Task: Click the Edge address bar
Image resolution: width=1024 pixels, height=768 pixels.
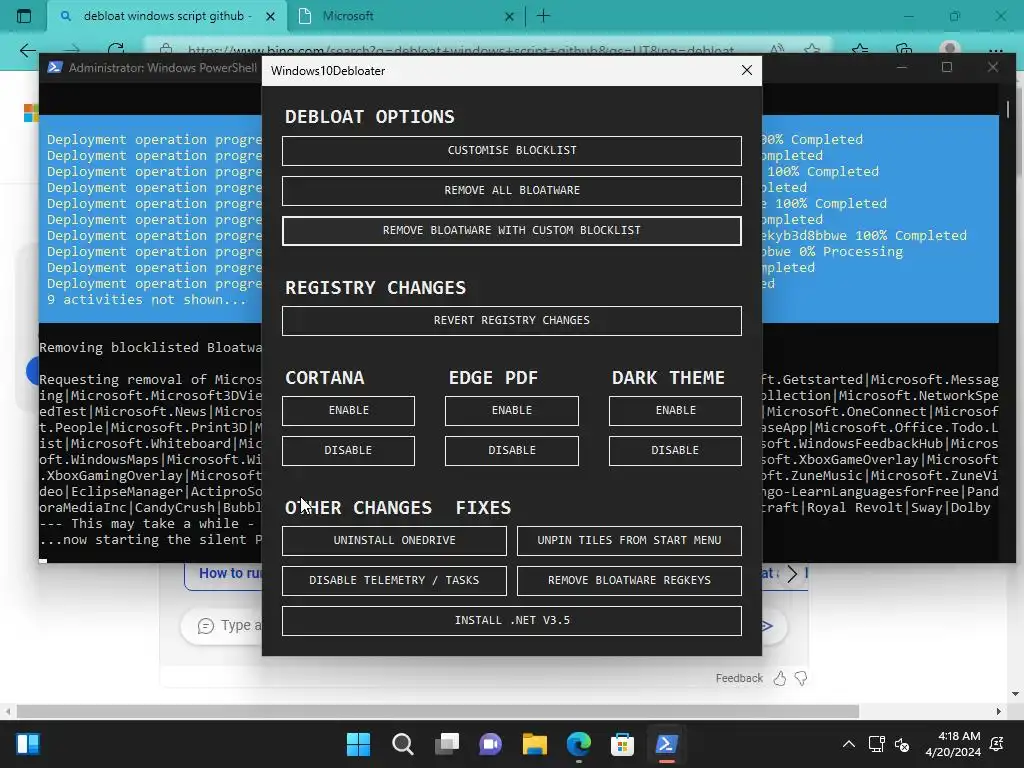Action: pos(460,50)
